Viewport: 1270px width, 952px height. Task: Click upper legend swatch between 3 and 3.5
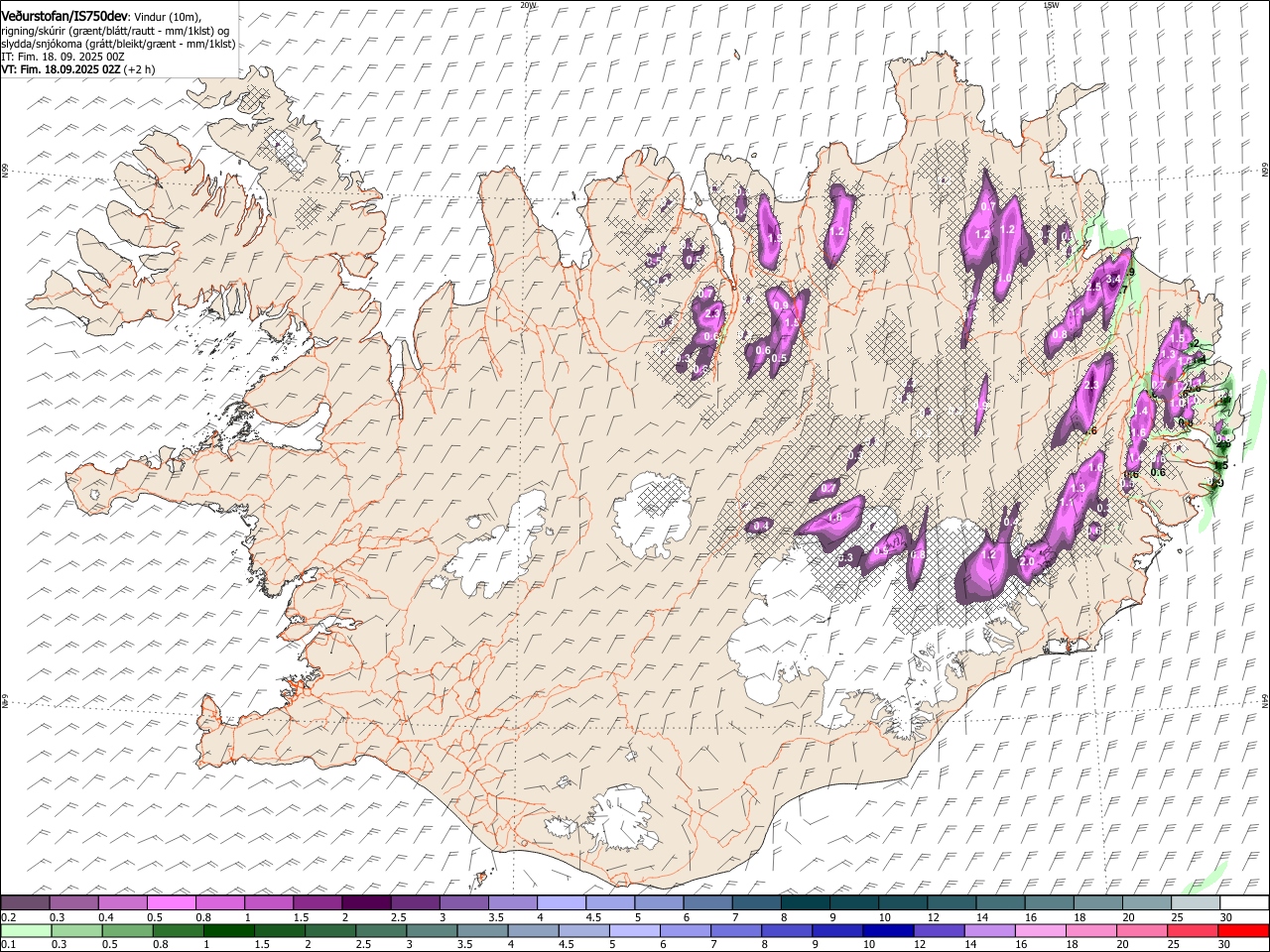click(x=462, y=902)
